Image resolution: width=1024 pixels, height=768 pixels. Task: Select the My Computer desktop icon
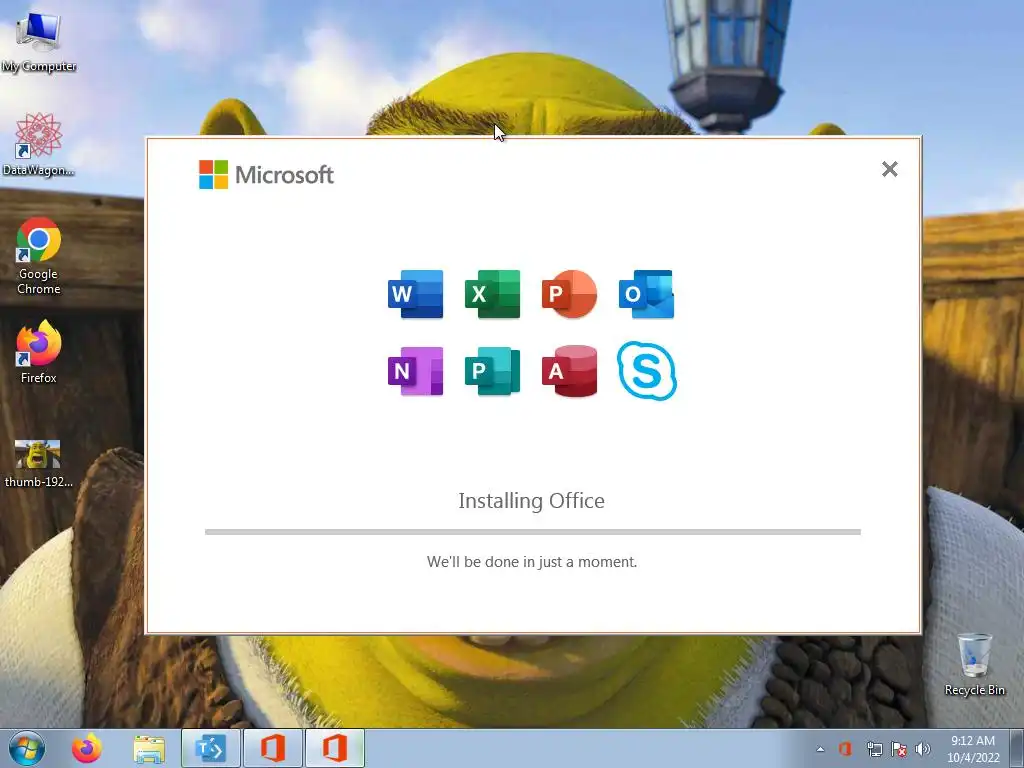pos(39,42)
